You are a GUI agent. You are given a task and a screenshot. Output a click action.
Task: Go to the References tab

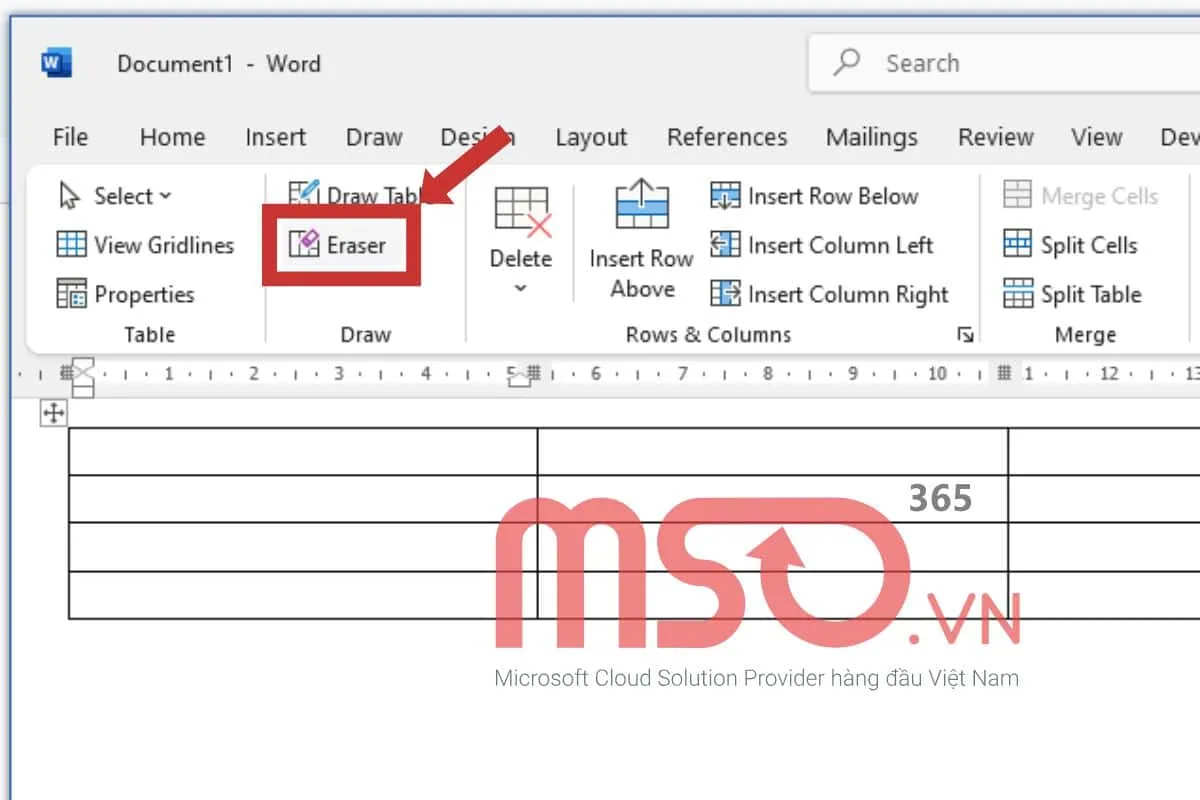point(727,137)
